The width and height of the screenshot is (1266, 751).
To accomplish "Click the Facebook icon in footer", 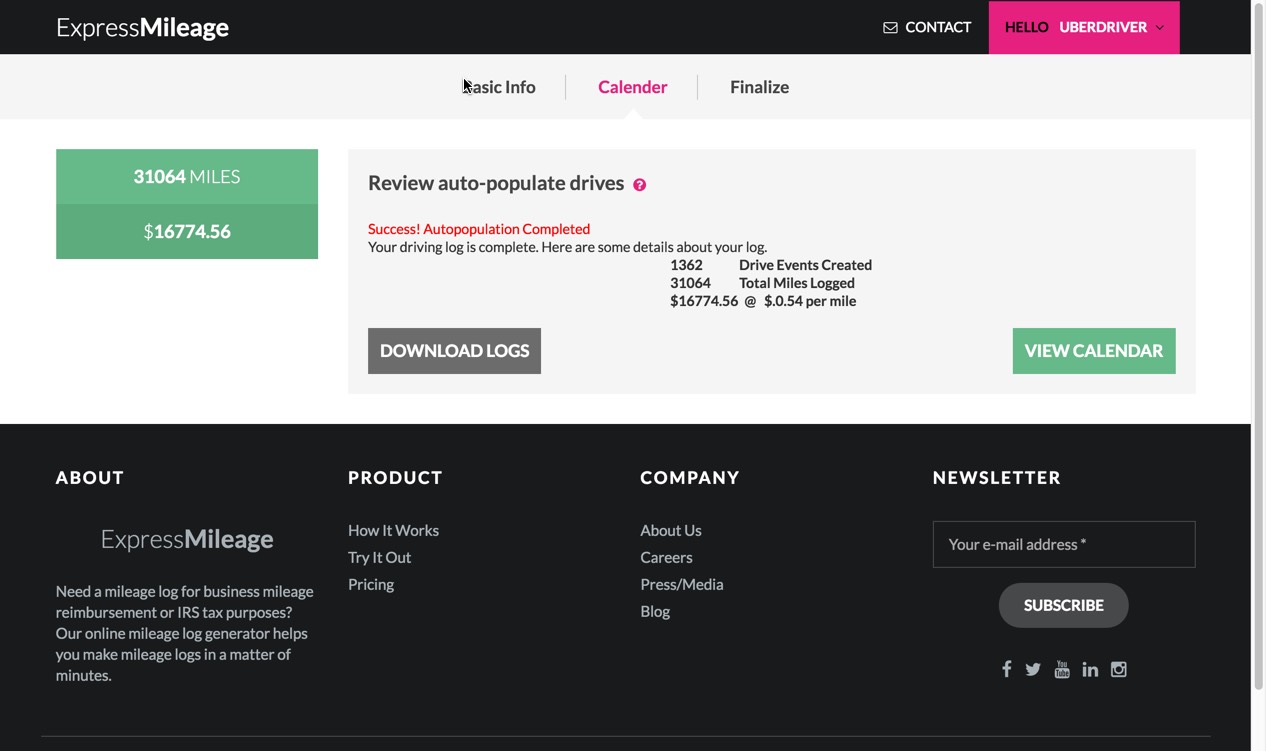I will pos(1006,669).
